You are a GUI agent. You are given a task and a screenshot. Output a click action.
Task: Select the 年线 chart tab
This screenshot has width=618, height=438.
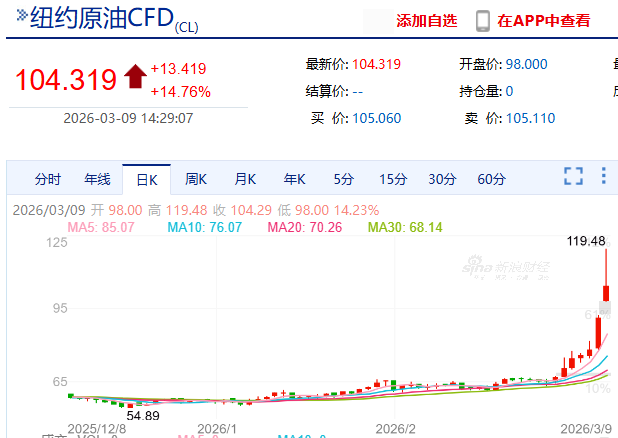coord(97,180)
